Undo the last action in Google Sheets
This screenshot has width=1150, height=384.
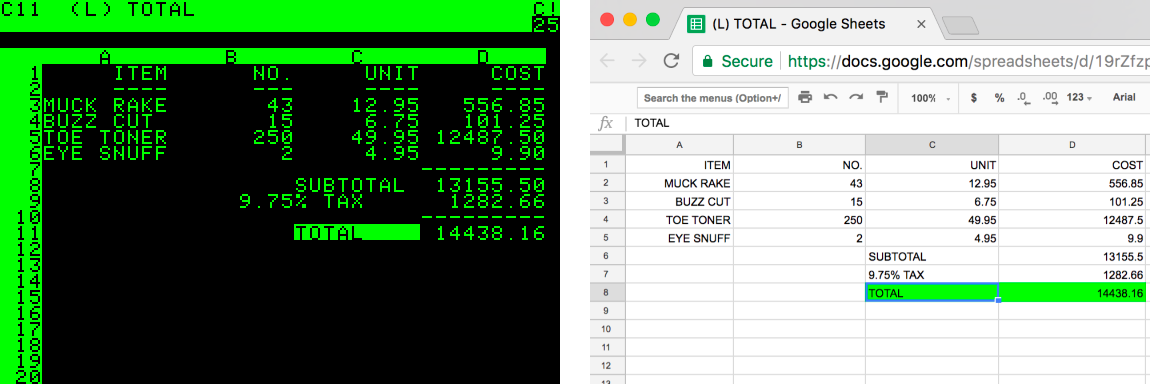[x=830, y=97]
